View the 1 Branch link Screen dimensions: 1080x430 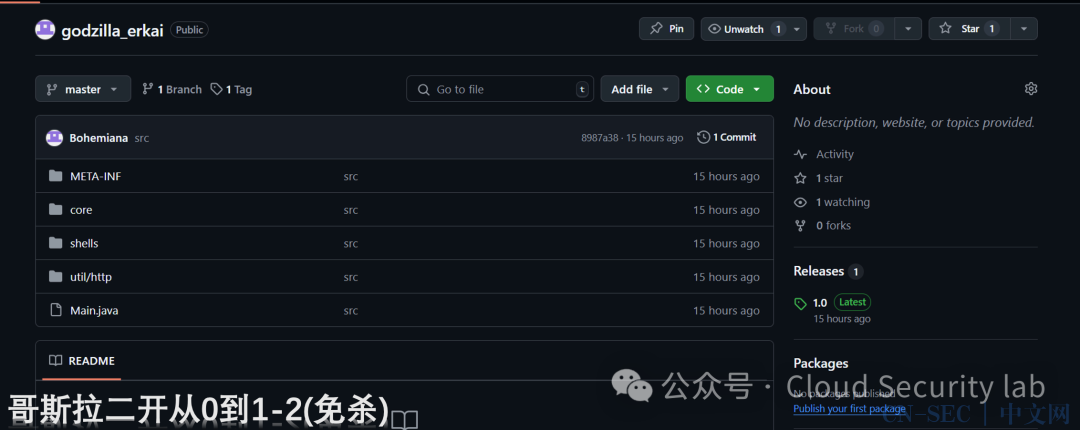(x=172, y=89)
